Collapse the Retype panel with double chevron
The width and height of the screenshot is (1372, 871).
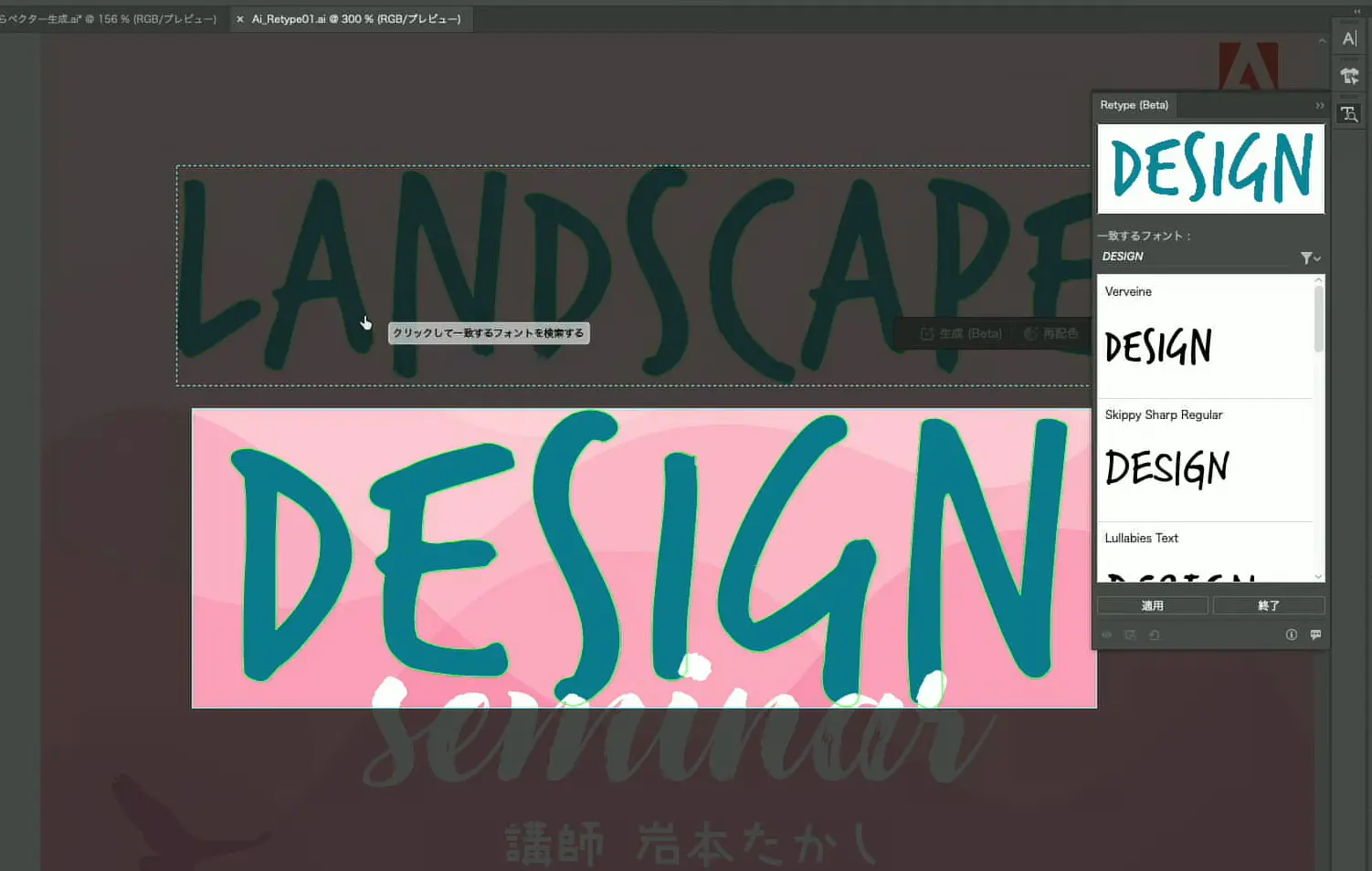[x=1319, y=106]
